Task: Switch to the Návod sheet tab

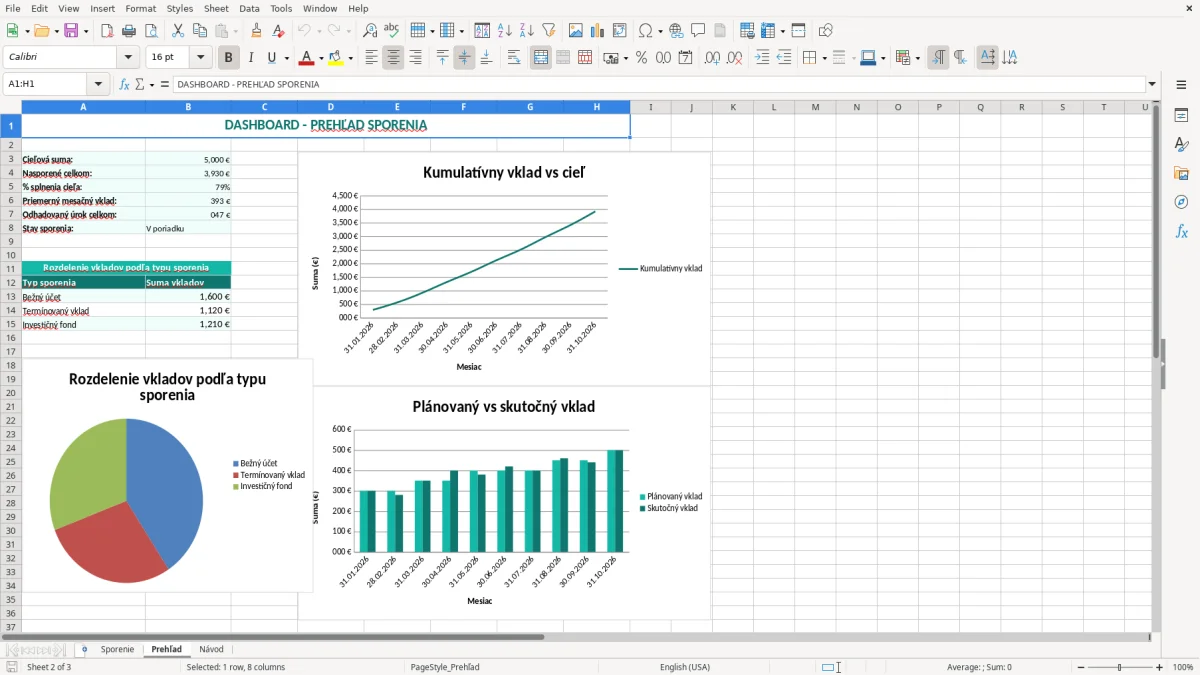Action: (x=211, y=649)
